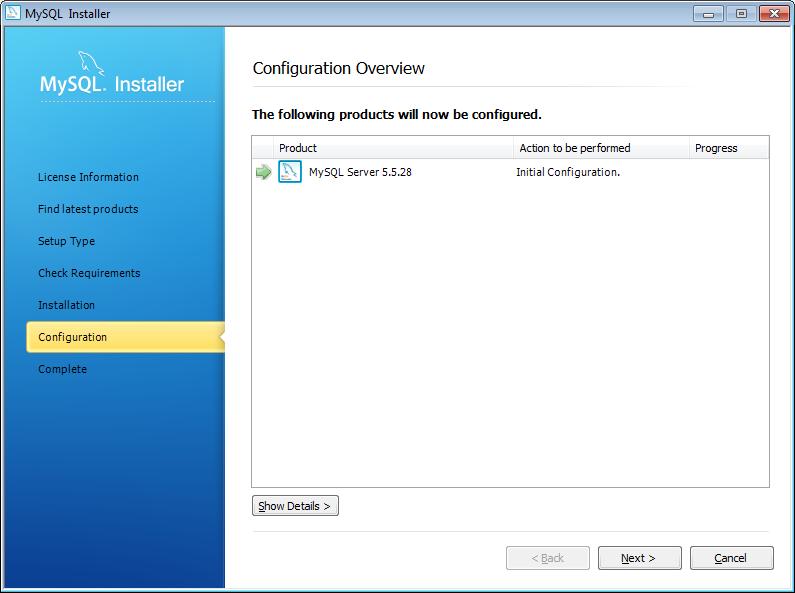795x593 pixels.
Task: Click the MySQL dolphin logo in sidebar
Action: click(91, 63)
